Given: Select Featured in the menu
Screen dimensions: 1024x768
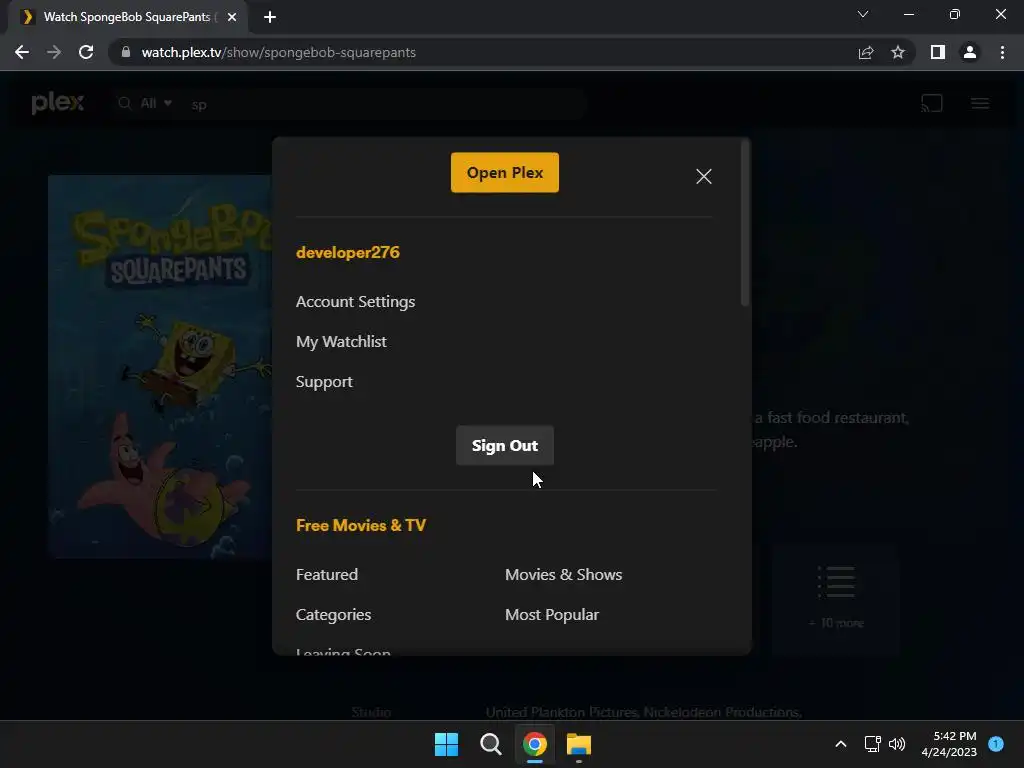Looking at the screenshot, I should coord(327,575).
